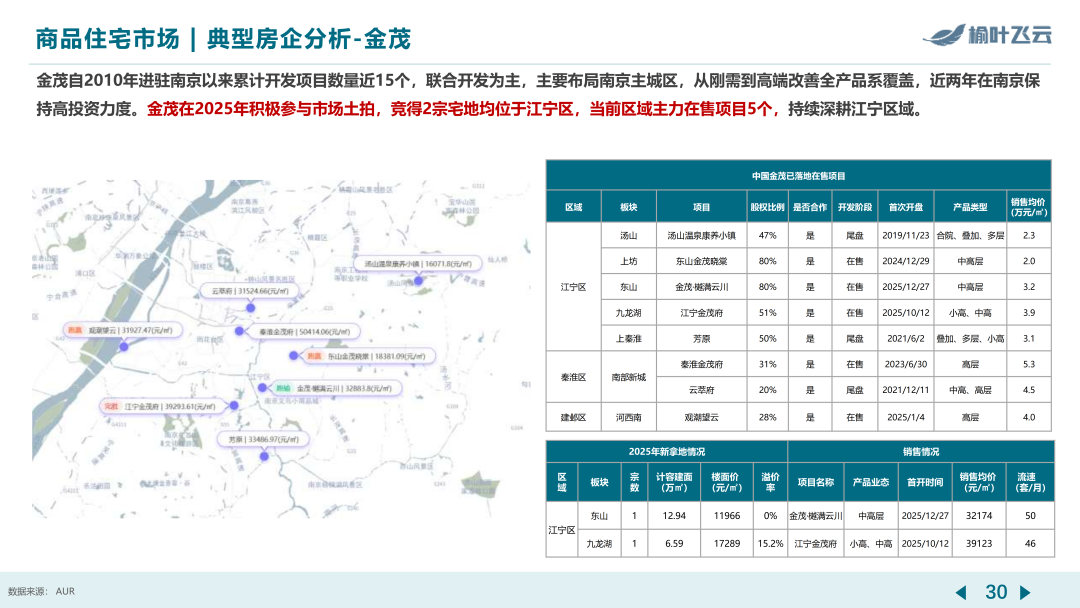Click map label 金茂·樾满云川 32883.8
Viewport: 1080px width, 608px height.
tap(336, 388)
